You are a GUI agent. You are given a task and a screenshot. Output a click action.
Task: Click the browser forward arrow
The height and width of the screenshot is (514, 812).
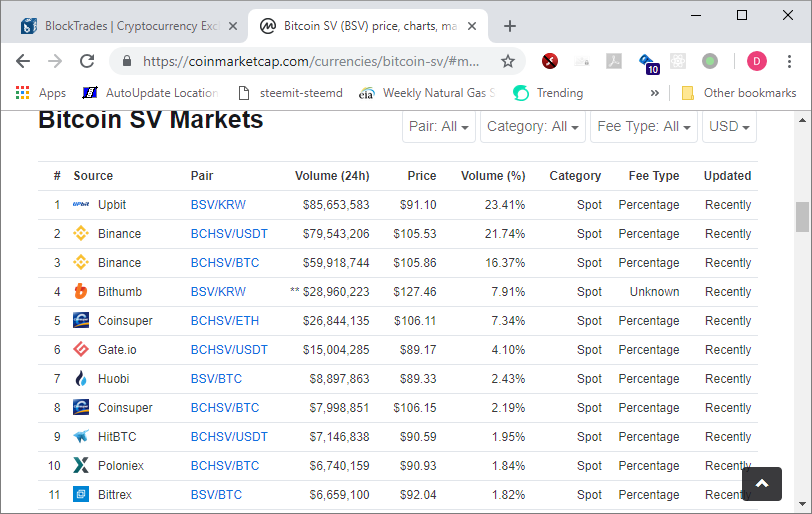pos(55,61)
